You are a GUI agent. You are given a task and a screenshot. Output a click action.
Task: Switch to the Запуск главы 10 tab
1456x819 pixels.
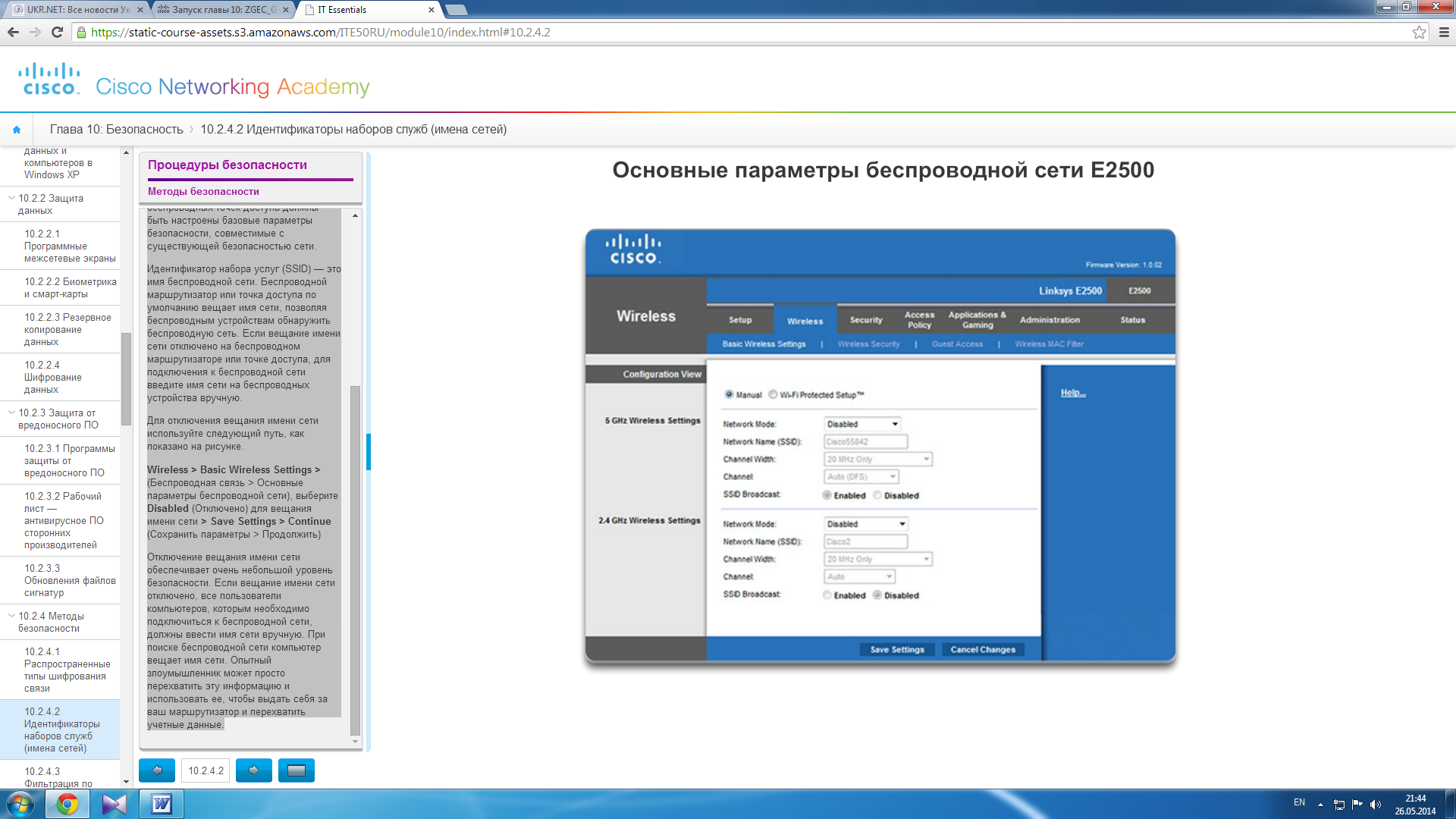(224, 10)
